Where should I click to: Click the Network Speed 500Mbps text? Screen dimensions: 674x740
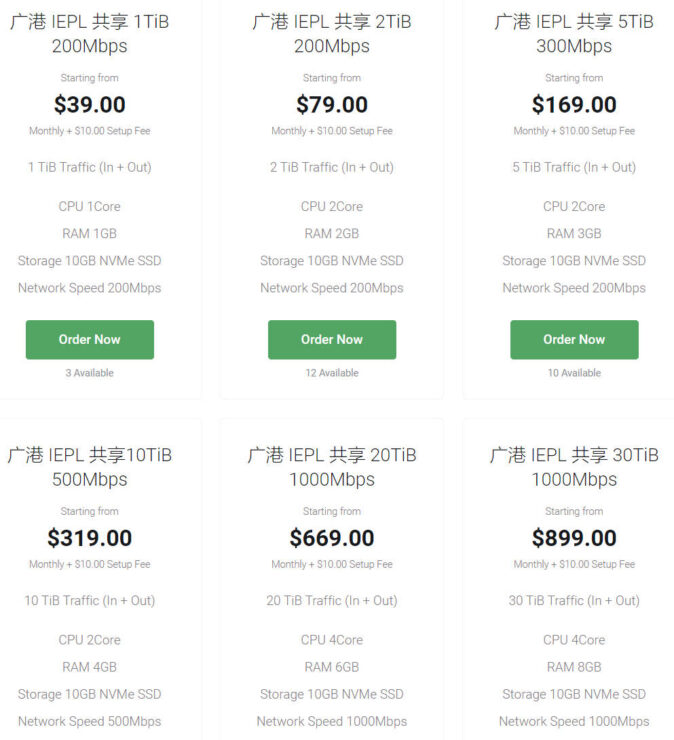tap(90, 721)
